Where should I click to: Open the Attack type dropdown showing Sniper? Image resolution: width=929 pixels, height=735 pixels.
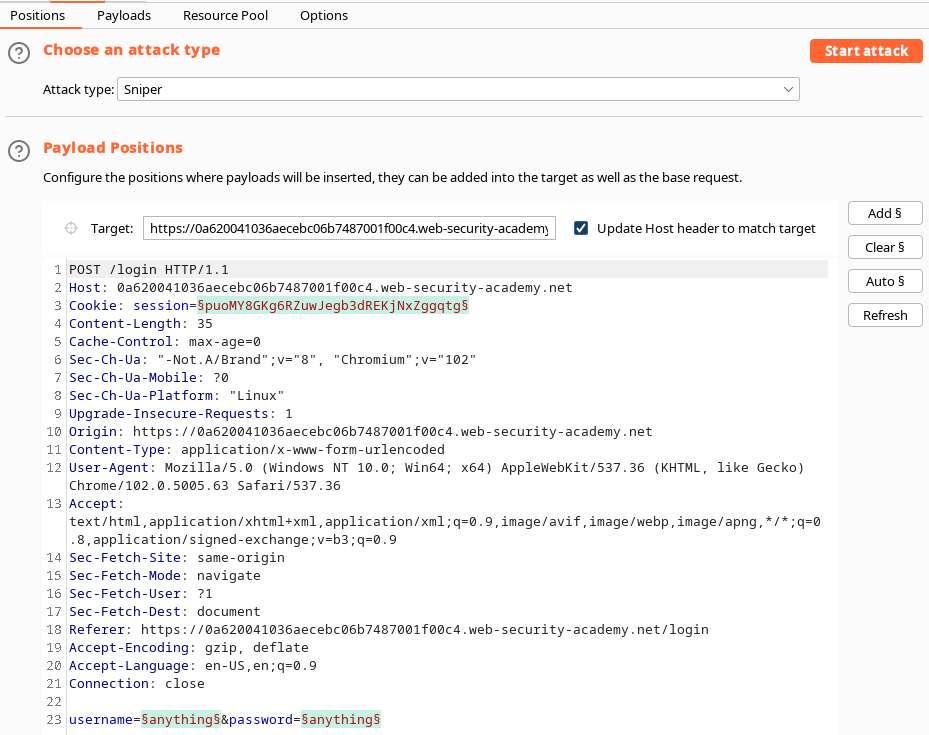click(458, 89)
